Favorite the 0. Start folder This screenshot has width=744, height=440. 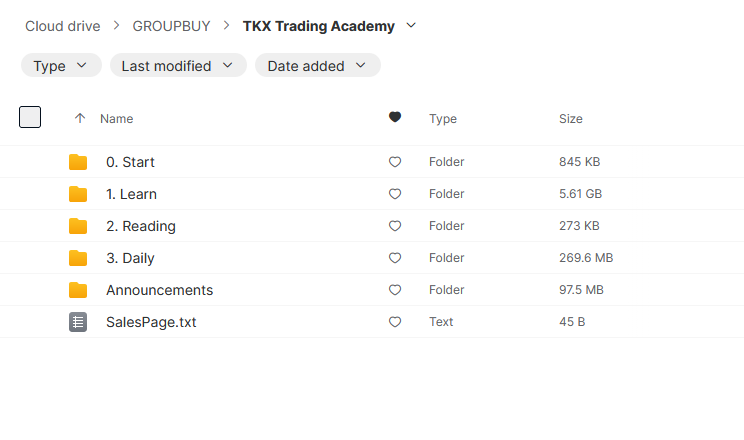tap(395, 162)
